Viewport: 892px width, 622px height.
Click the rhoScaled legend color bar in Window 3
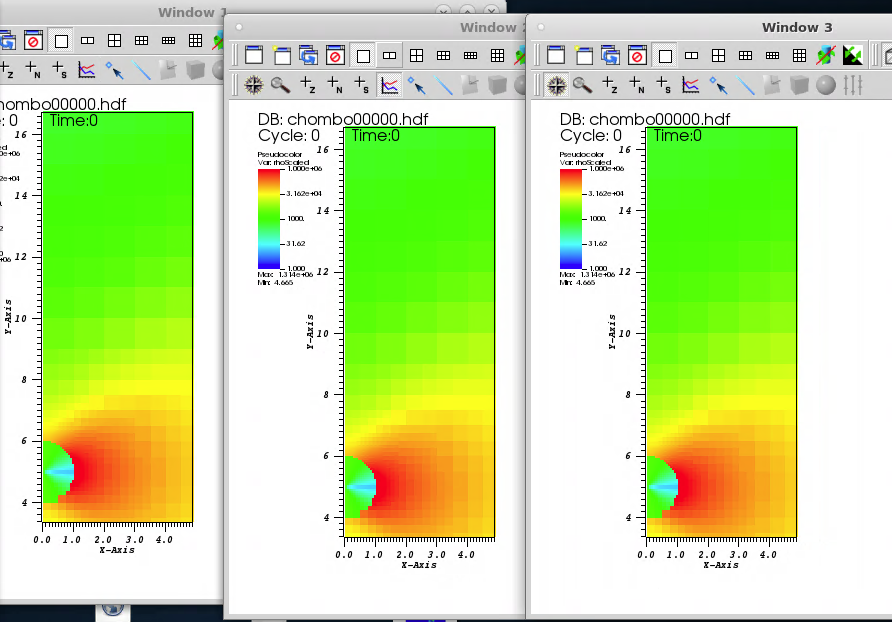click(x=571, y=219)
